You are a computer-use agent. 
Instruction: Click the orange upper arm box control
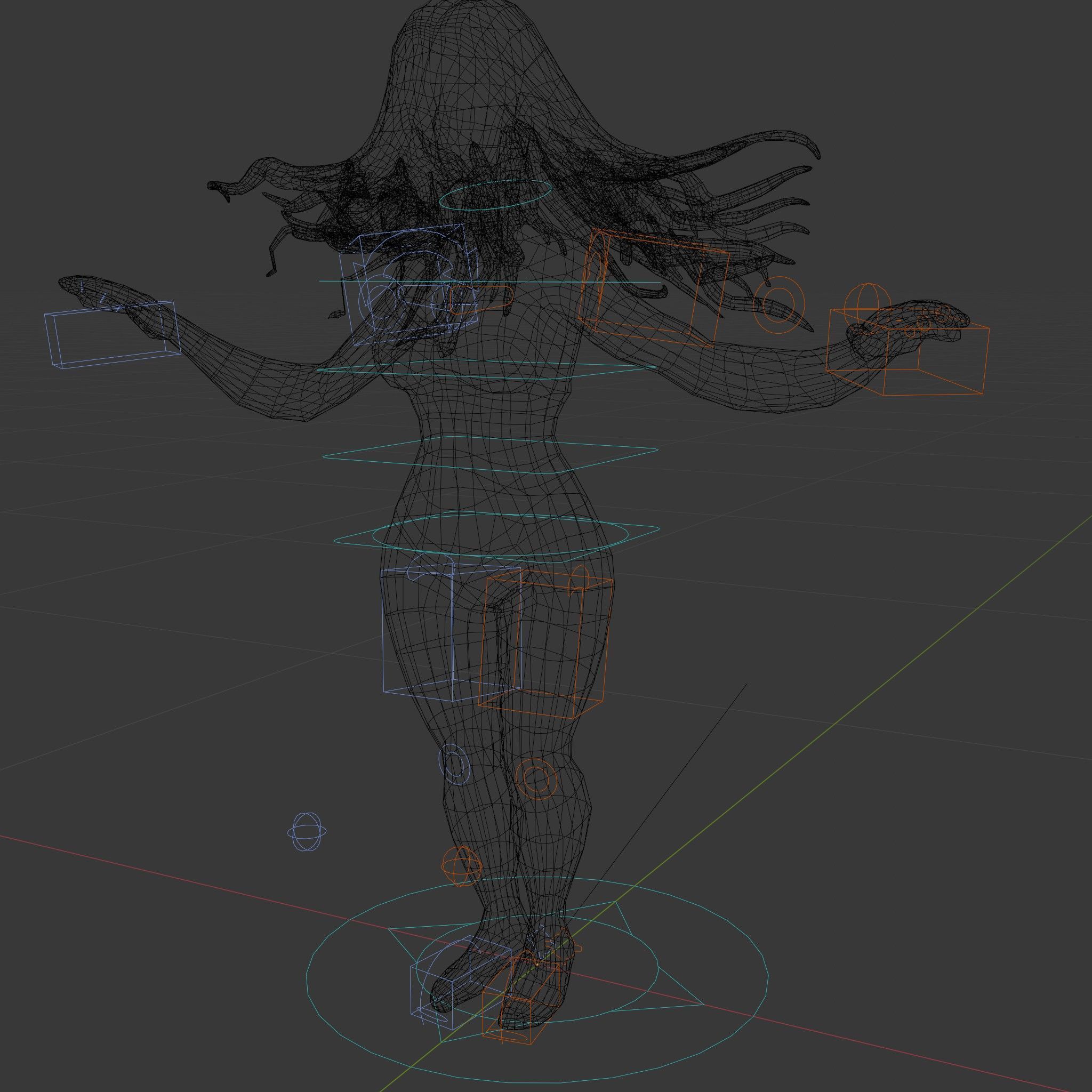pos(656,288)
